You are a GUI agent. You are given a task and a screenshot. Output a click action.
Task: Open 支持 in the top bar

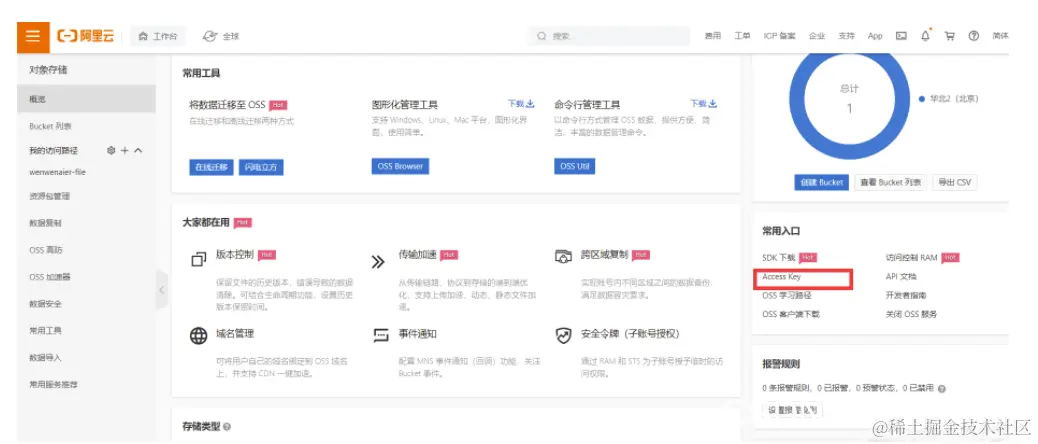846,36
